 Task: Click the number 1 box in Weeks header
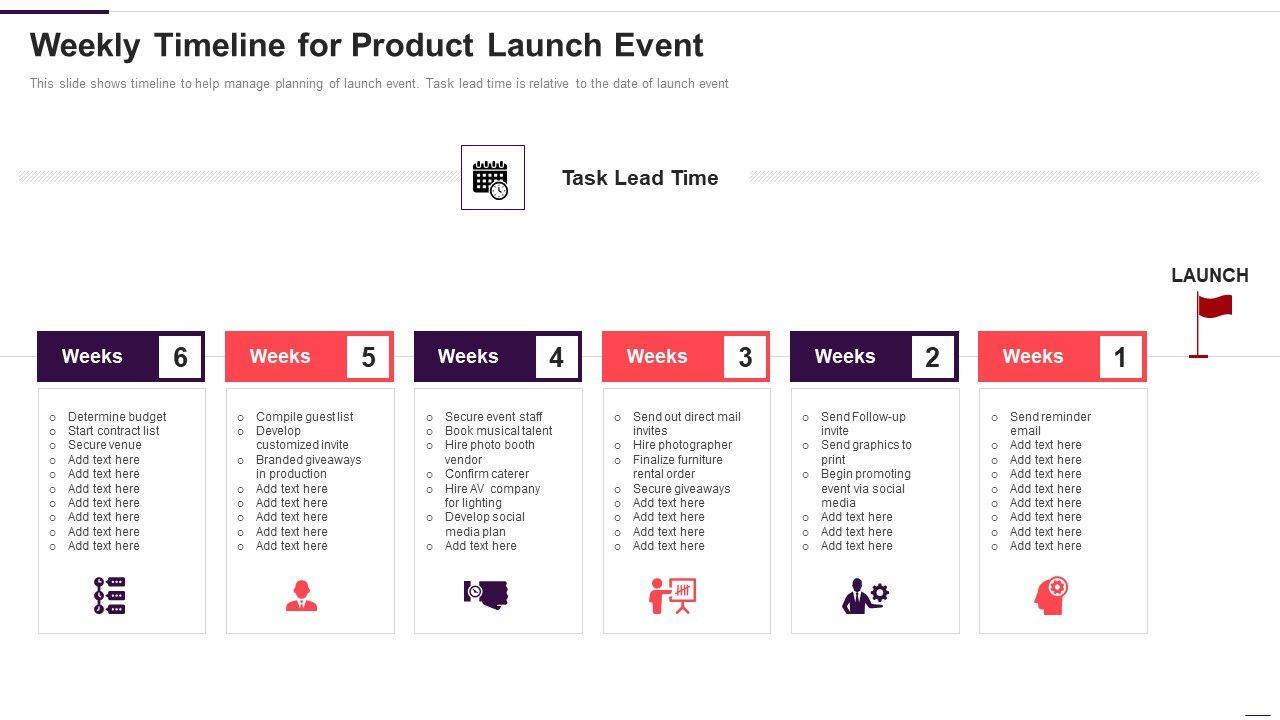pos(1120,357)
